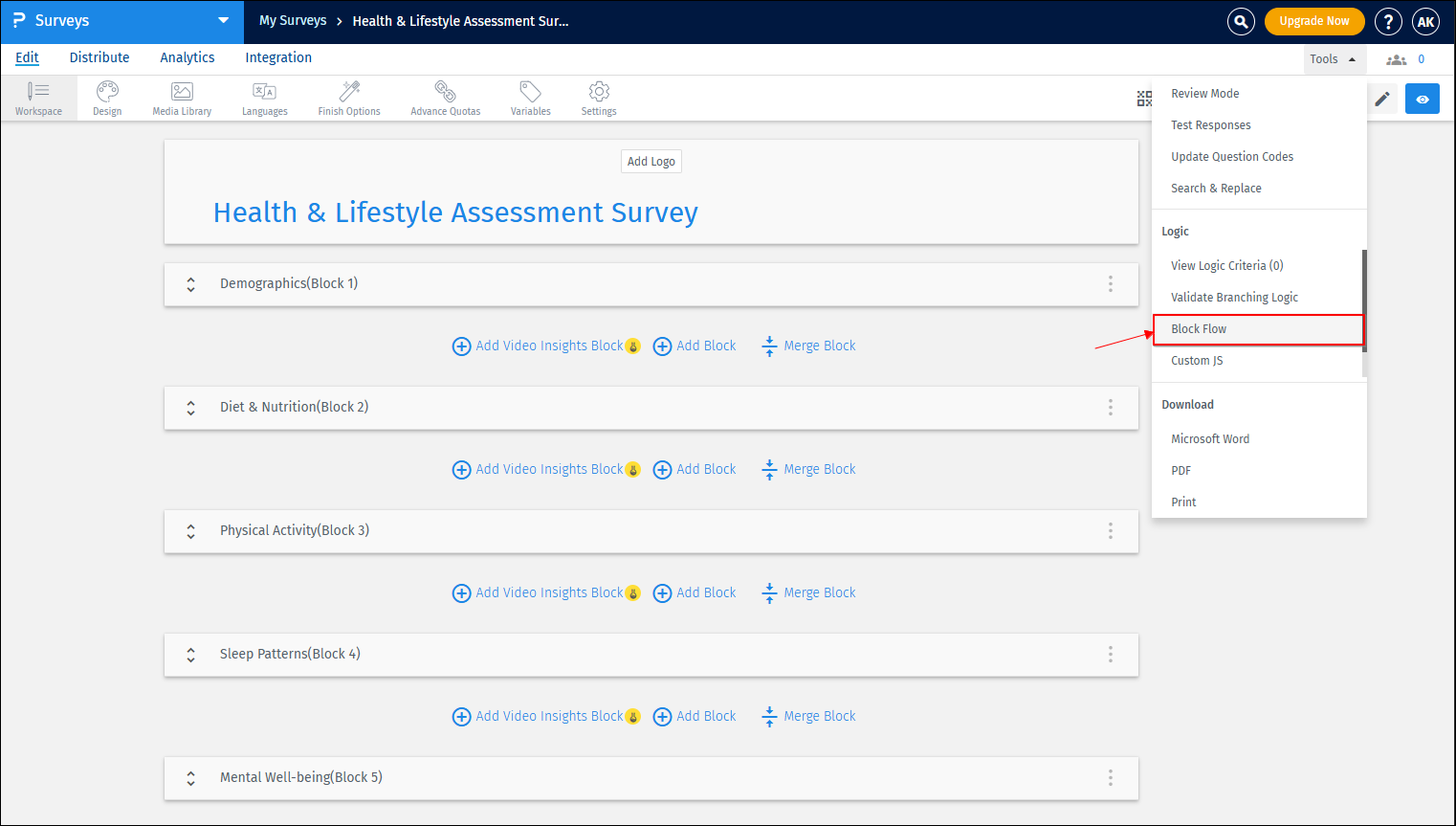Click the Upgrade Now button
The image size is (1456, 826).
(1314, 19)
